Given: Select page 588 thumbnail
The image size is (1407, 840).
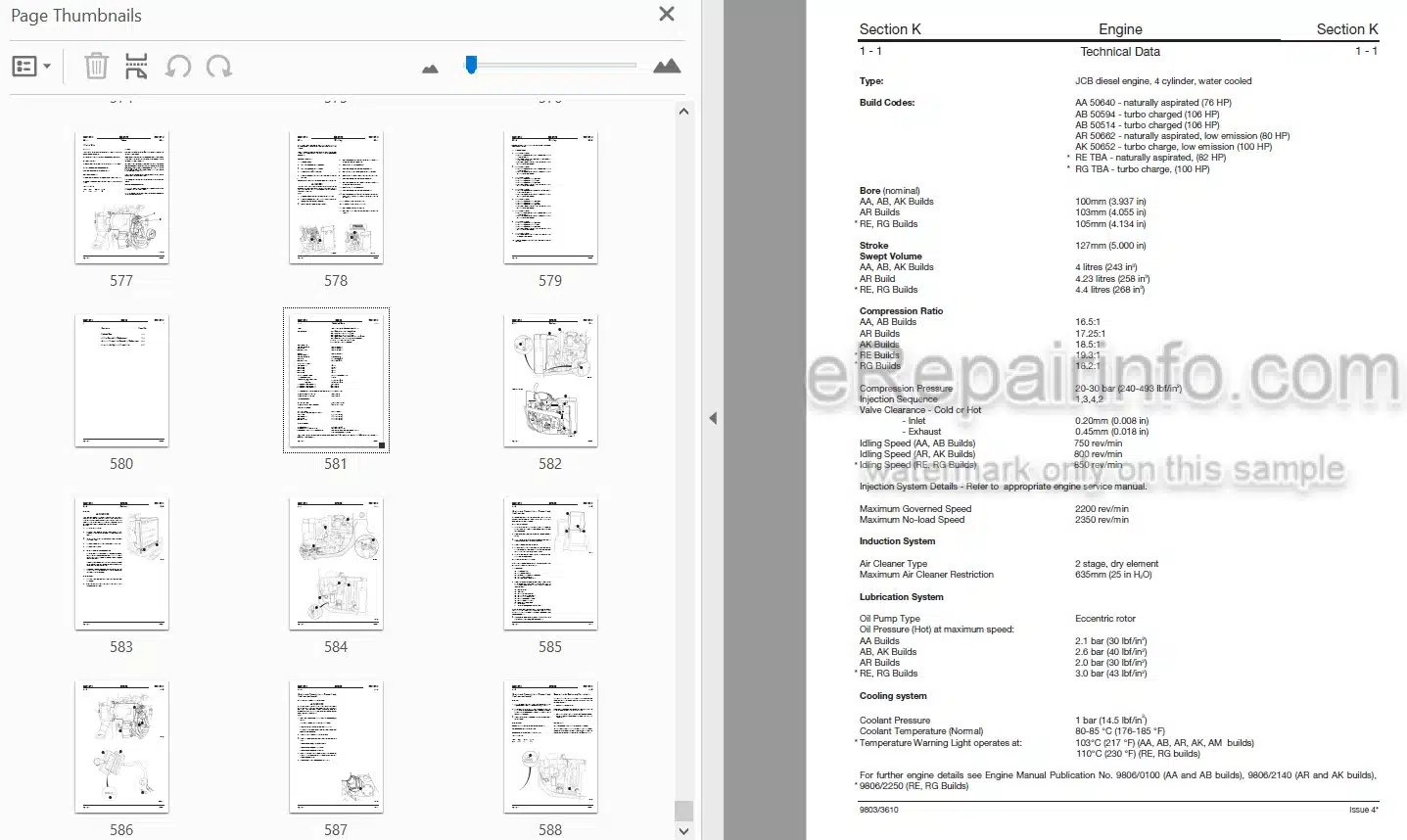Looking at the screenshot, I should 550,746.
